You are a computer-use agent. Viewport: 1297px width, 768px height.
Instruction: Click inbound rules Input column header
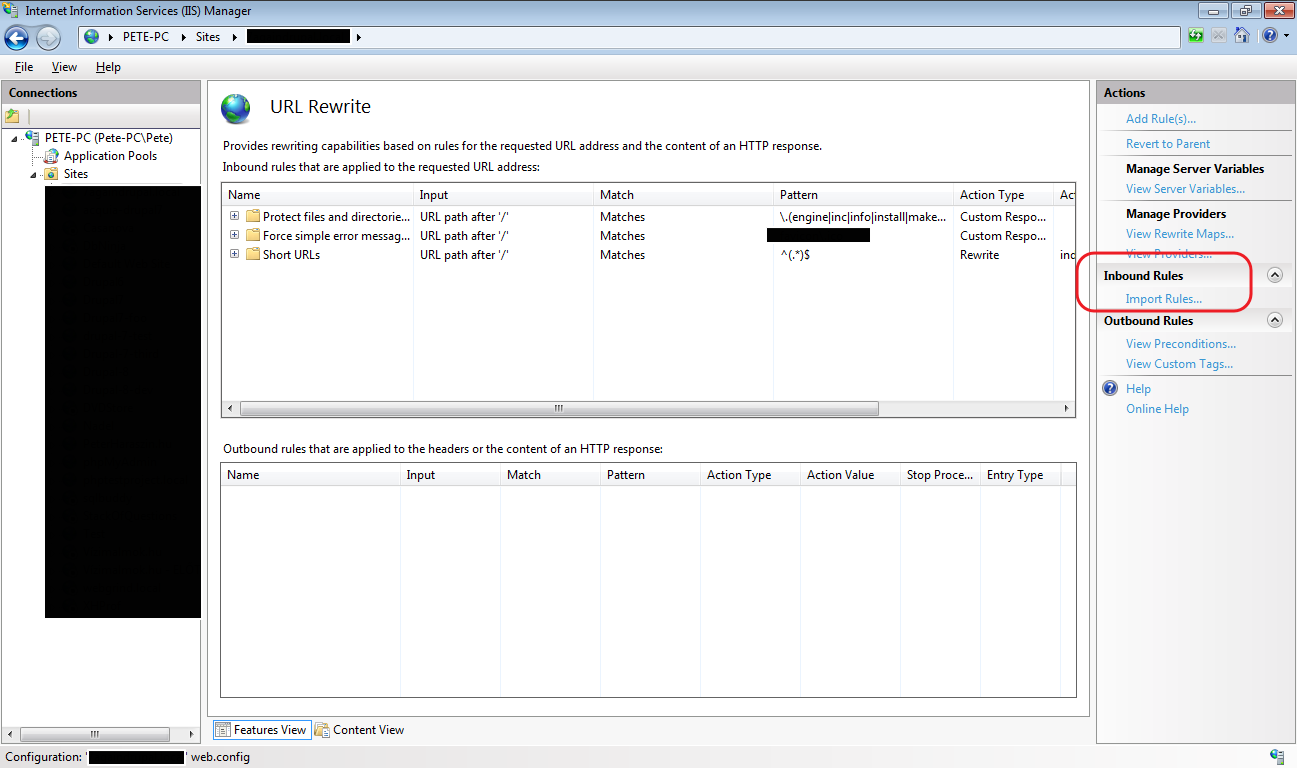pyautogui.click(x=503, y=195)
